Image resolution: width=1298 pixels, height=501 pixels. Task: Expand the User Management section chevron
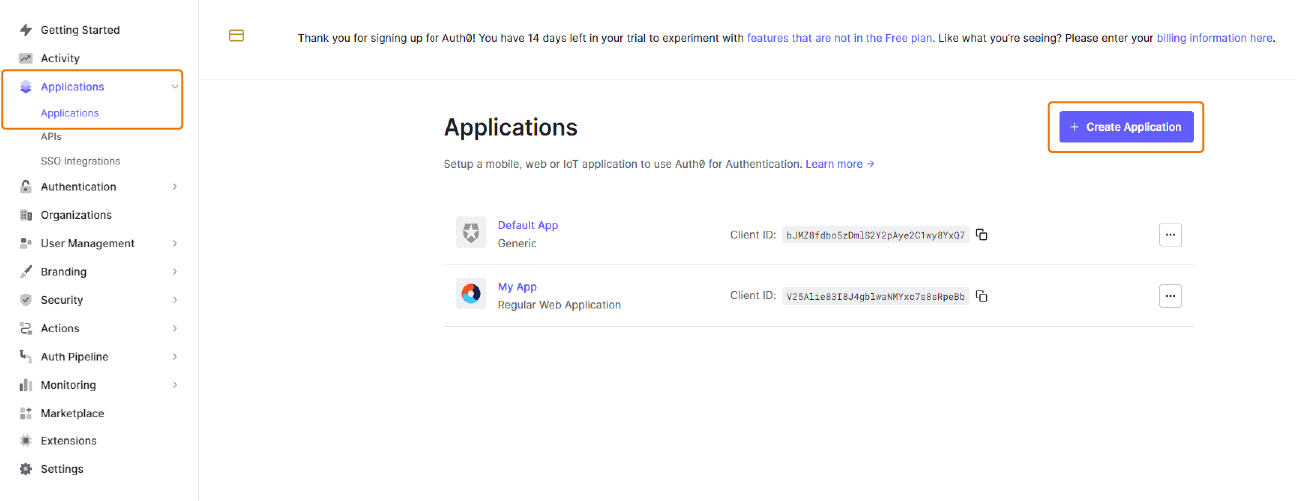point(175,243)
